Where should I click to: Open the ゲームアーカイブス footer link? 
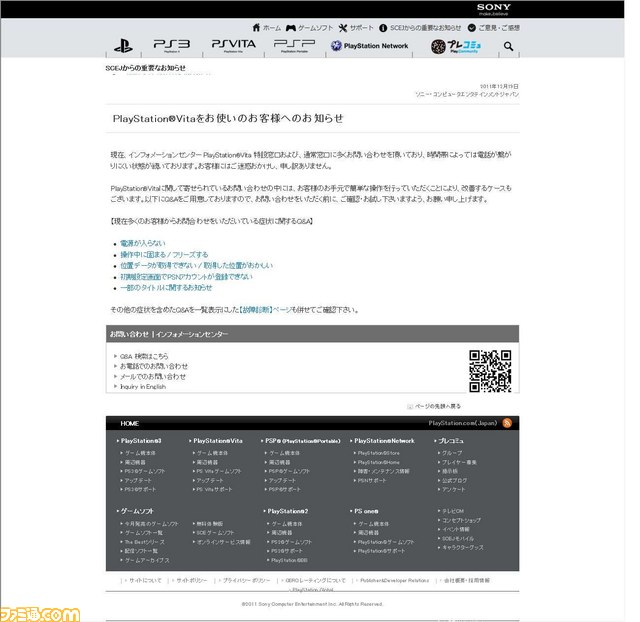pos(147,560)
